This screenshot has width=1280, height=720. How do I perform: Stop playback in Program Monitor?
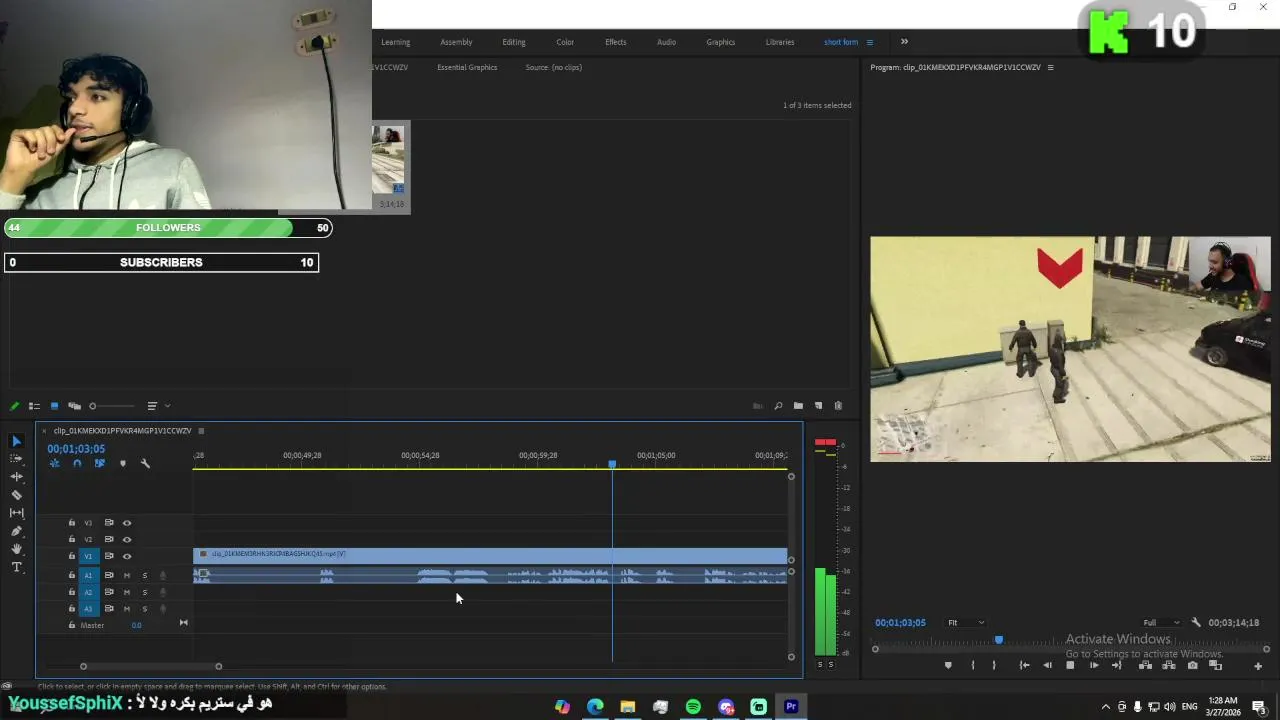point(1070,665)
